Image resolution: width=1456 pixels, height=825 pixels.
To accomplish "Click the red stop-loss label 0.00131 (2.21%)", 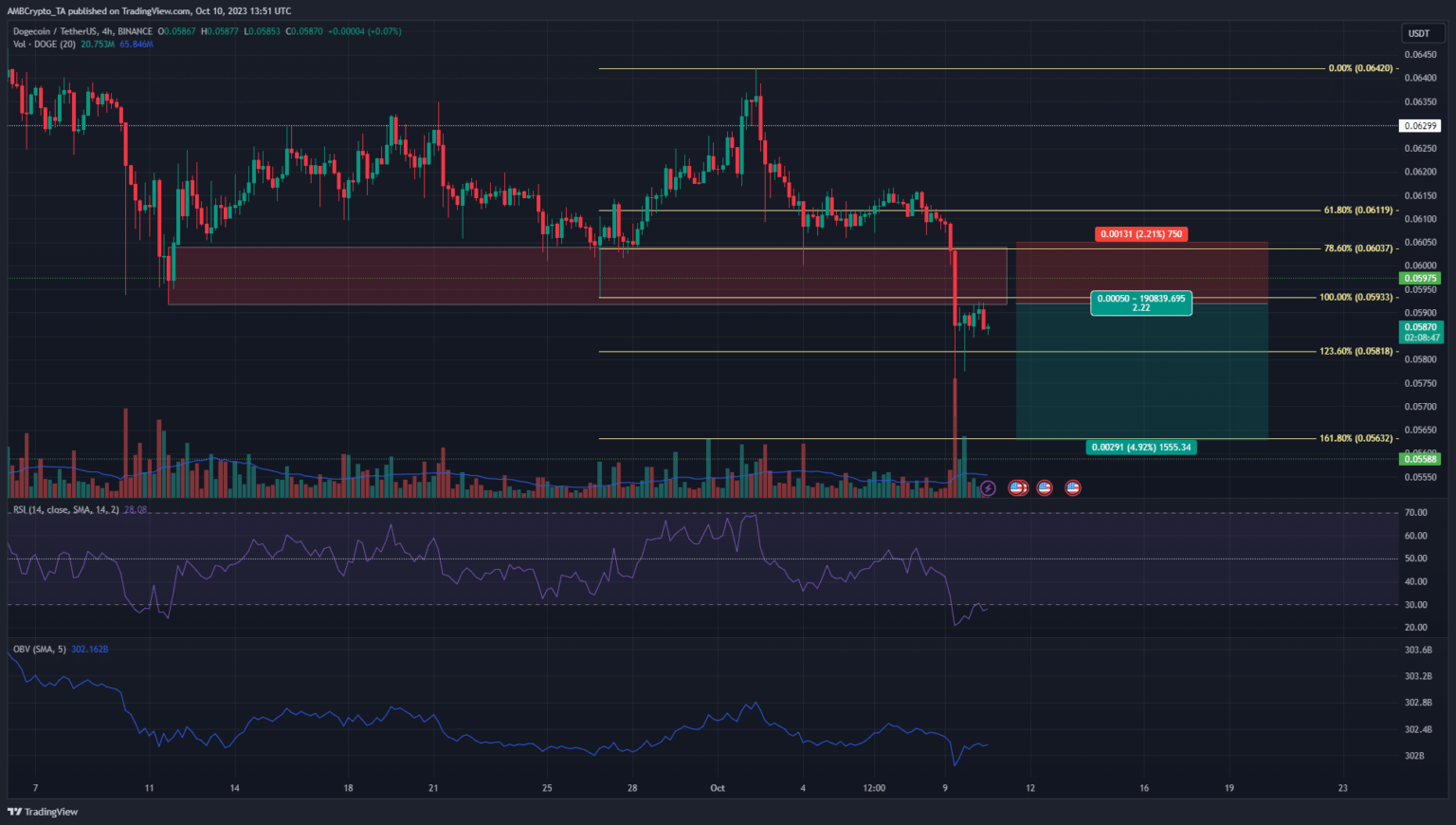I will click(x=1141, y=234).
